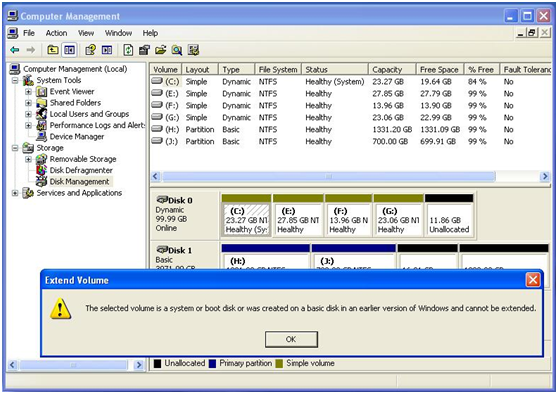Select the (G:) row in volume list
Screen dimensions: 558x394
click(x=351, y=118)
